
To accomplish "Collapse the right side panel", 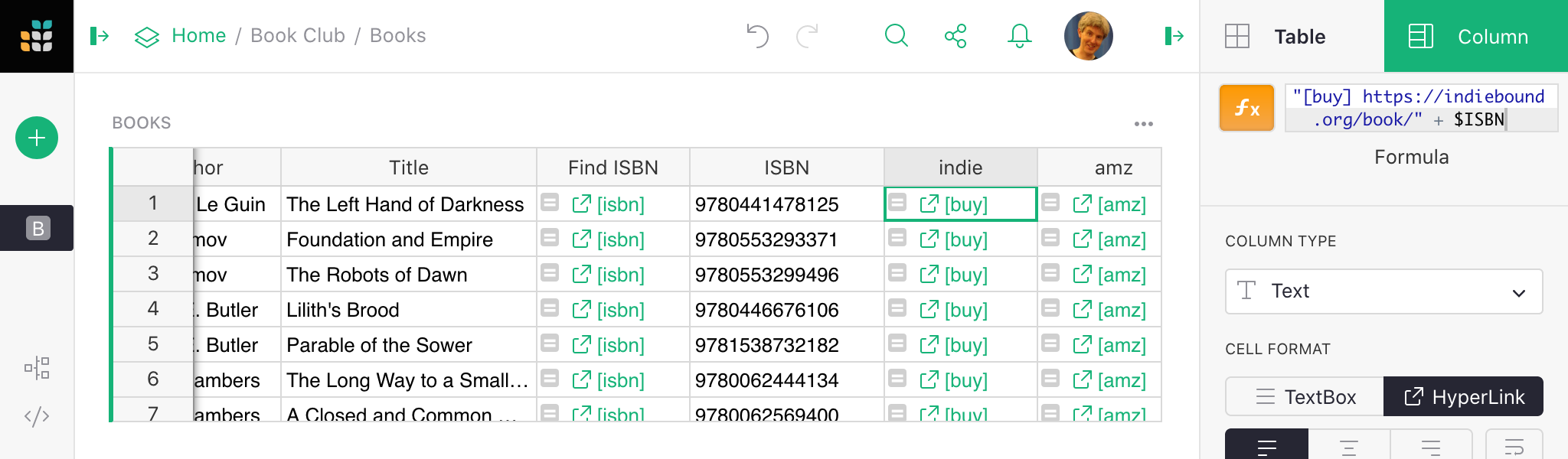I will [1174, 36].
